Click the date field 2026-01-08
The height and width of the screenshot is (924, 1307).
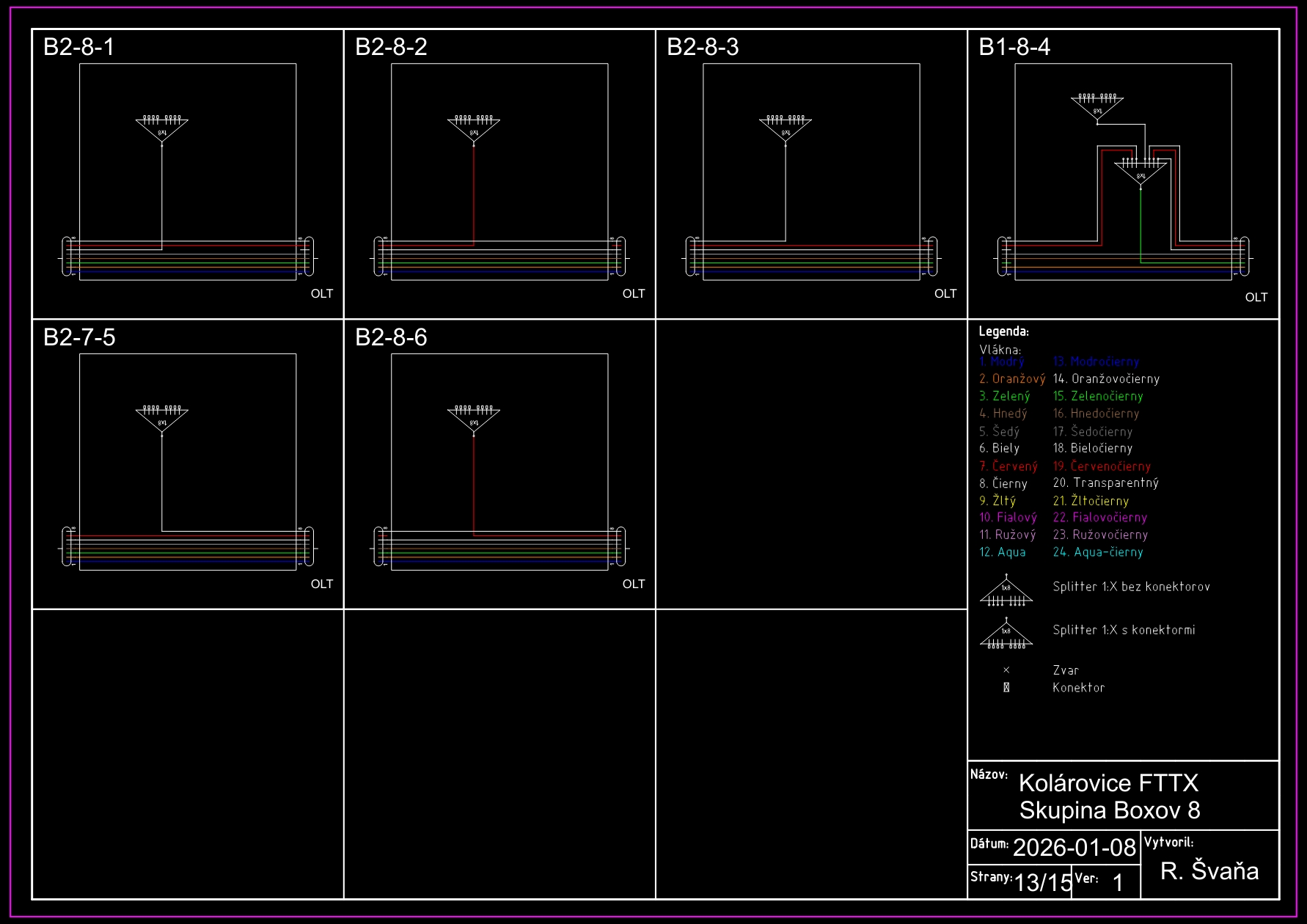(1074, 847)
